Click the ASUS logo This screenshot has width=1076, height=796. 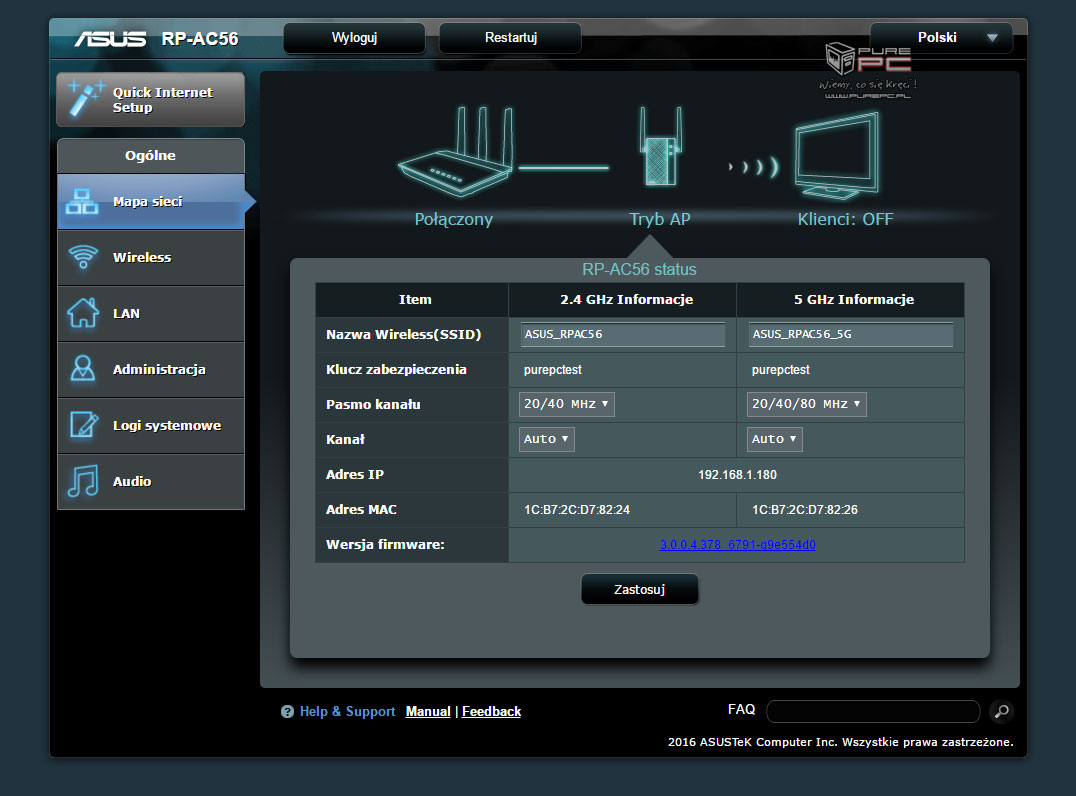pos(110,38)
